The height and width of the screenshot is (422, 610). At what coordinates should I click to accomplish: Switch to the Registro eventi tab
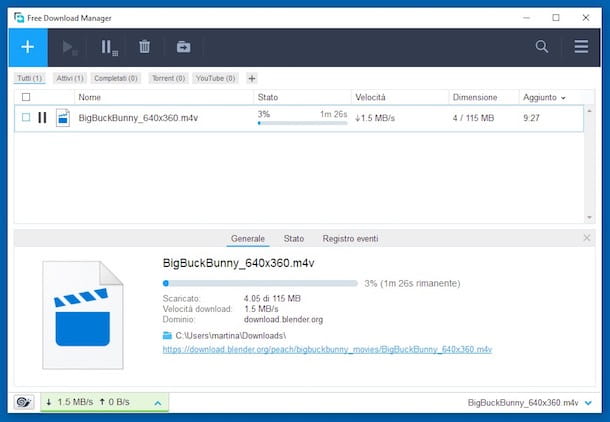tap(350, 239)
